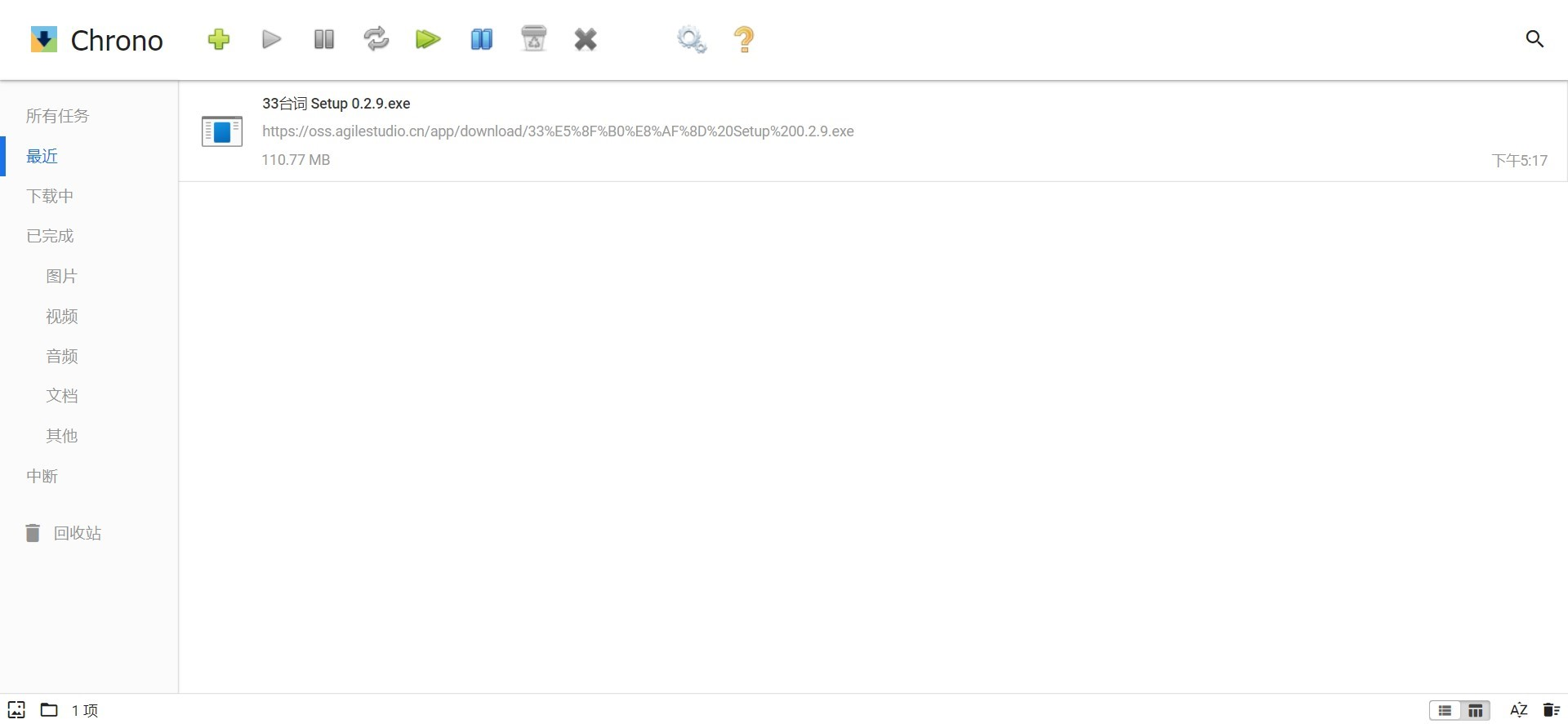Viewport: 1568px width, 724px height.
Task: Click the 33台词 Setup 0.2.9.exe filename
Action: pyautogui.click(x=336, y=104)
